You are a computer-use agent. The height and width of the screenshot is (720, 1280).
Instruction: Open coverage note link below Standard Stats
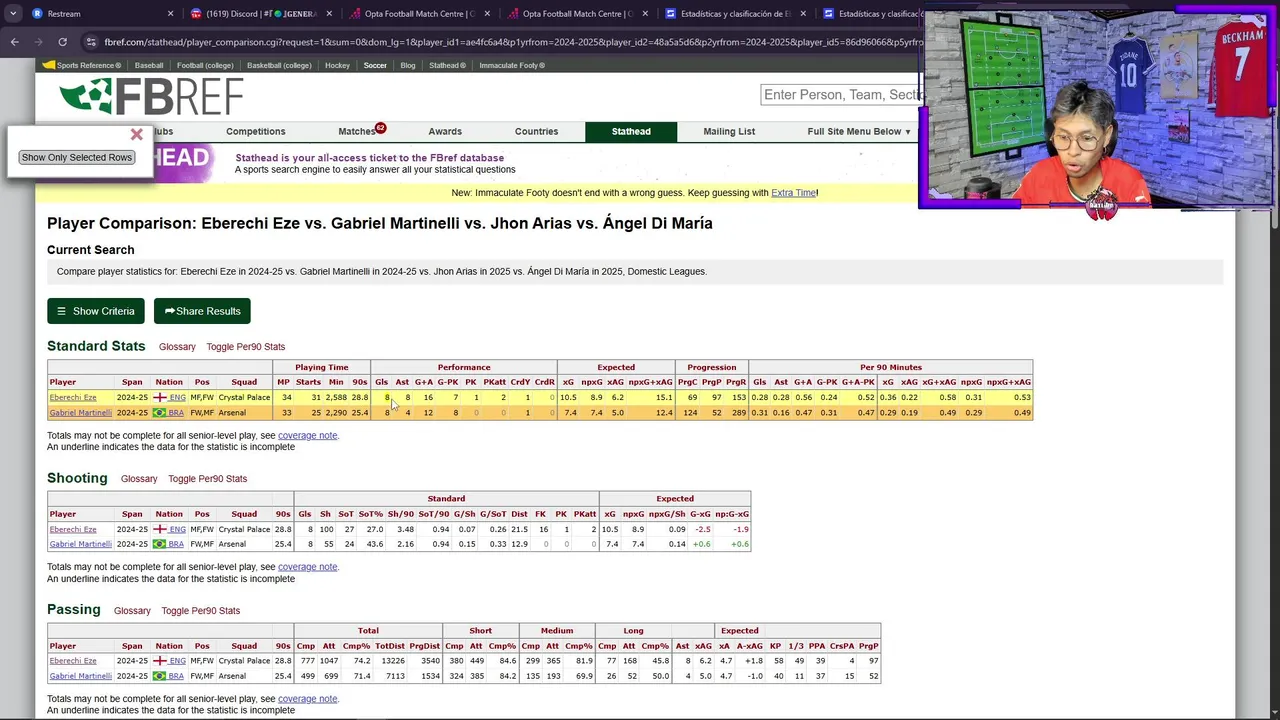[x=307, y=435]
